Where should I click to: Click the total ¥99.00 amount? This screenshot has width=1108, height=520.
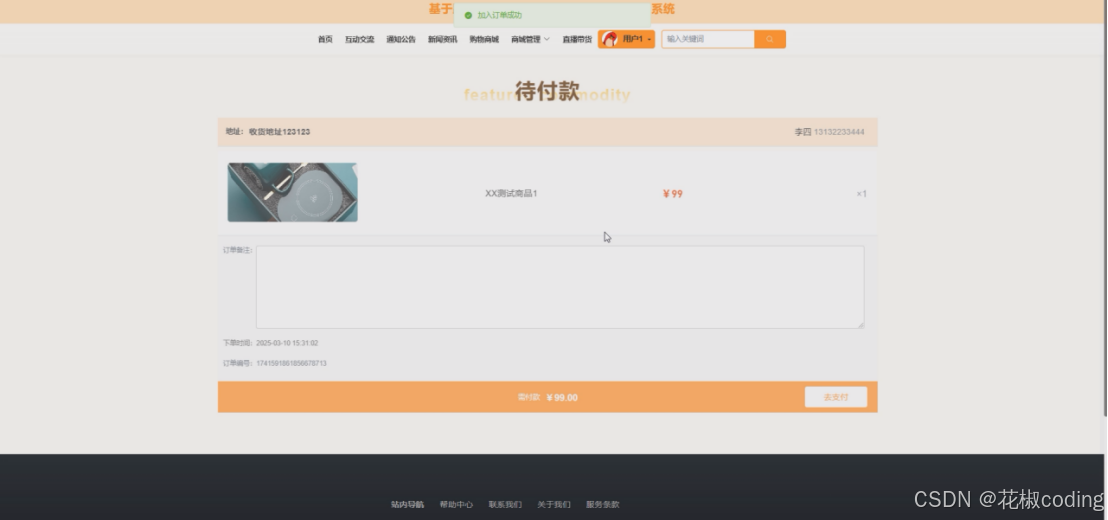(562, 398)
